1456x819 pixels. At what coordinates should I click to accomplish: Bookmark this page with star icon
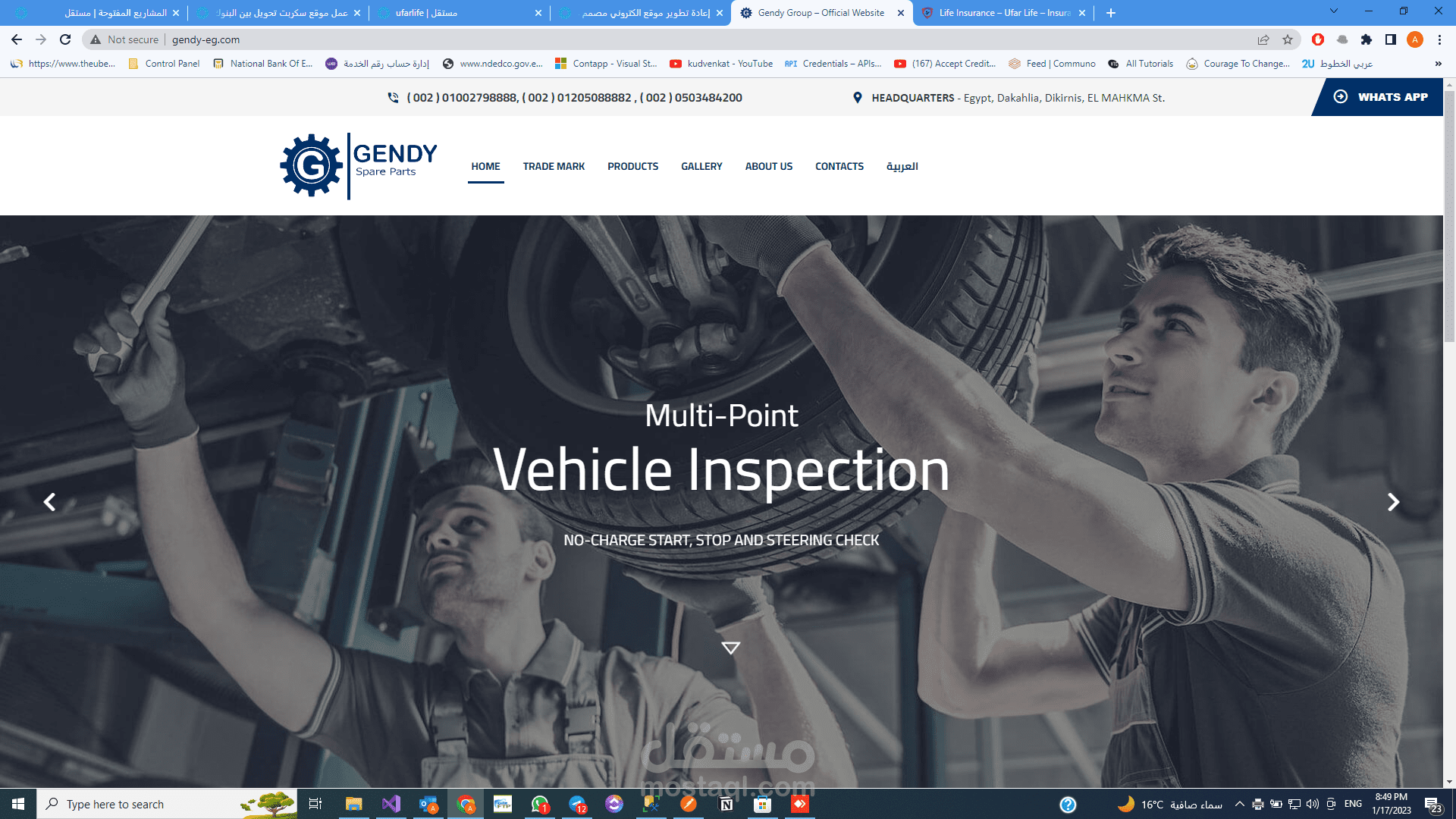tap(1288, 39)
